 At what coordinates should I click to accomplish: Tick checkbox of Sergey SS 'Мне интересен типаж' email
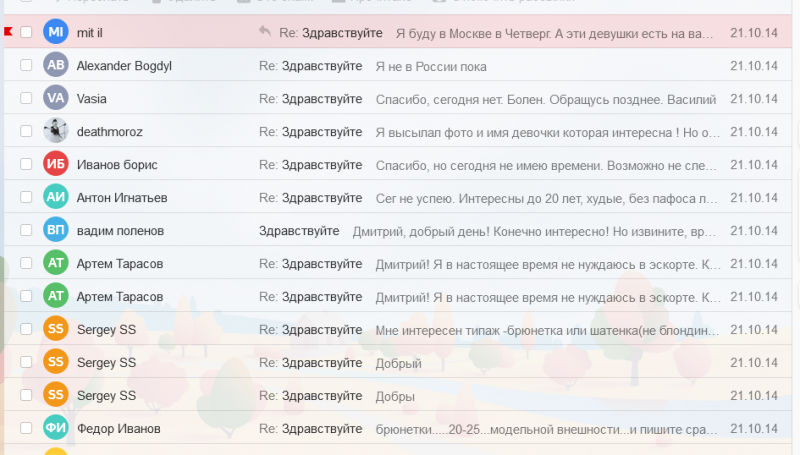pyautogui.click(x=26, y=329)
